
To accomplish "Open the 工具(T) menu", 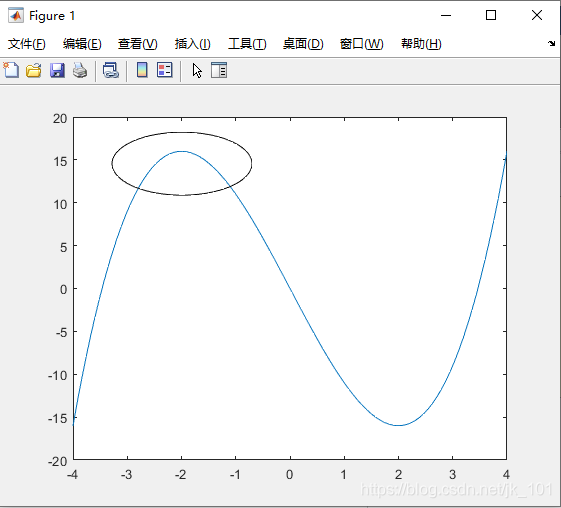I will coord(247,44).
